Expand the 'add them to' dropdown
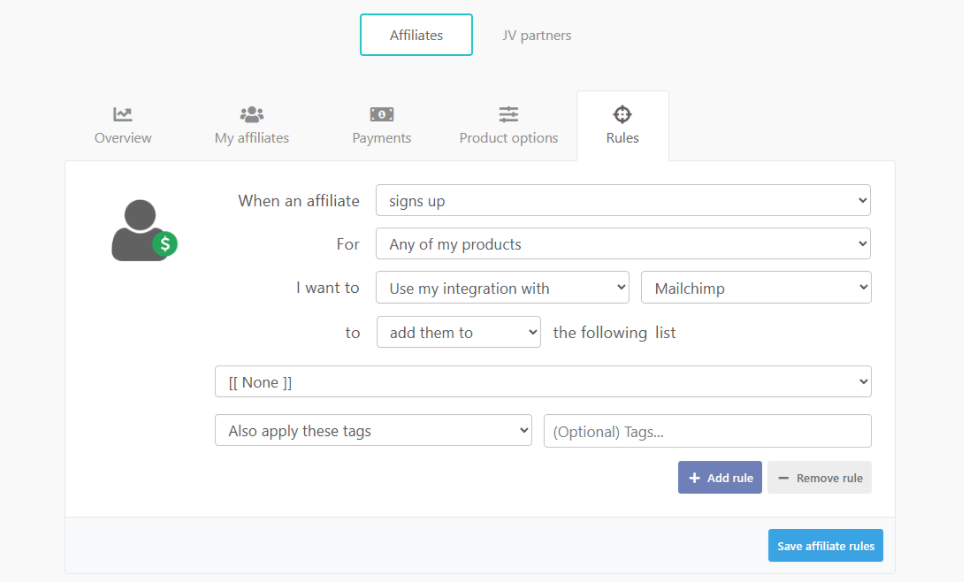This screenshot has width=964, height=582. pyautogui.click(x=458, y=332)
